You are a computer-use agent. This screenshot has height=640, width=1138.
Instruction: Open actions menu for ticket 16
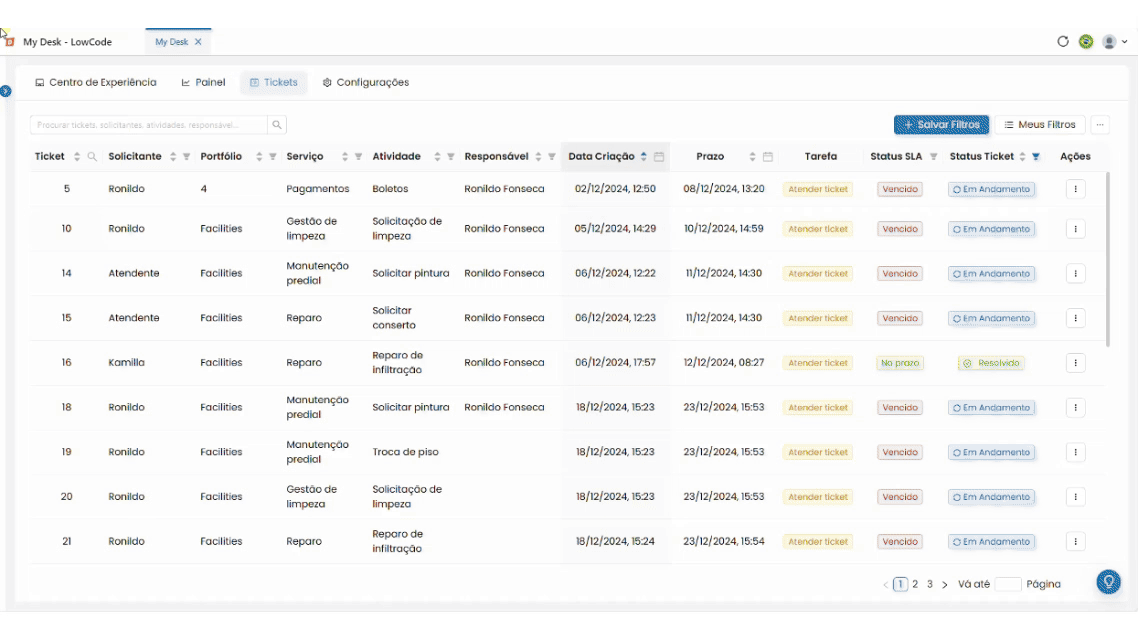coord(1076,363)
